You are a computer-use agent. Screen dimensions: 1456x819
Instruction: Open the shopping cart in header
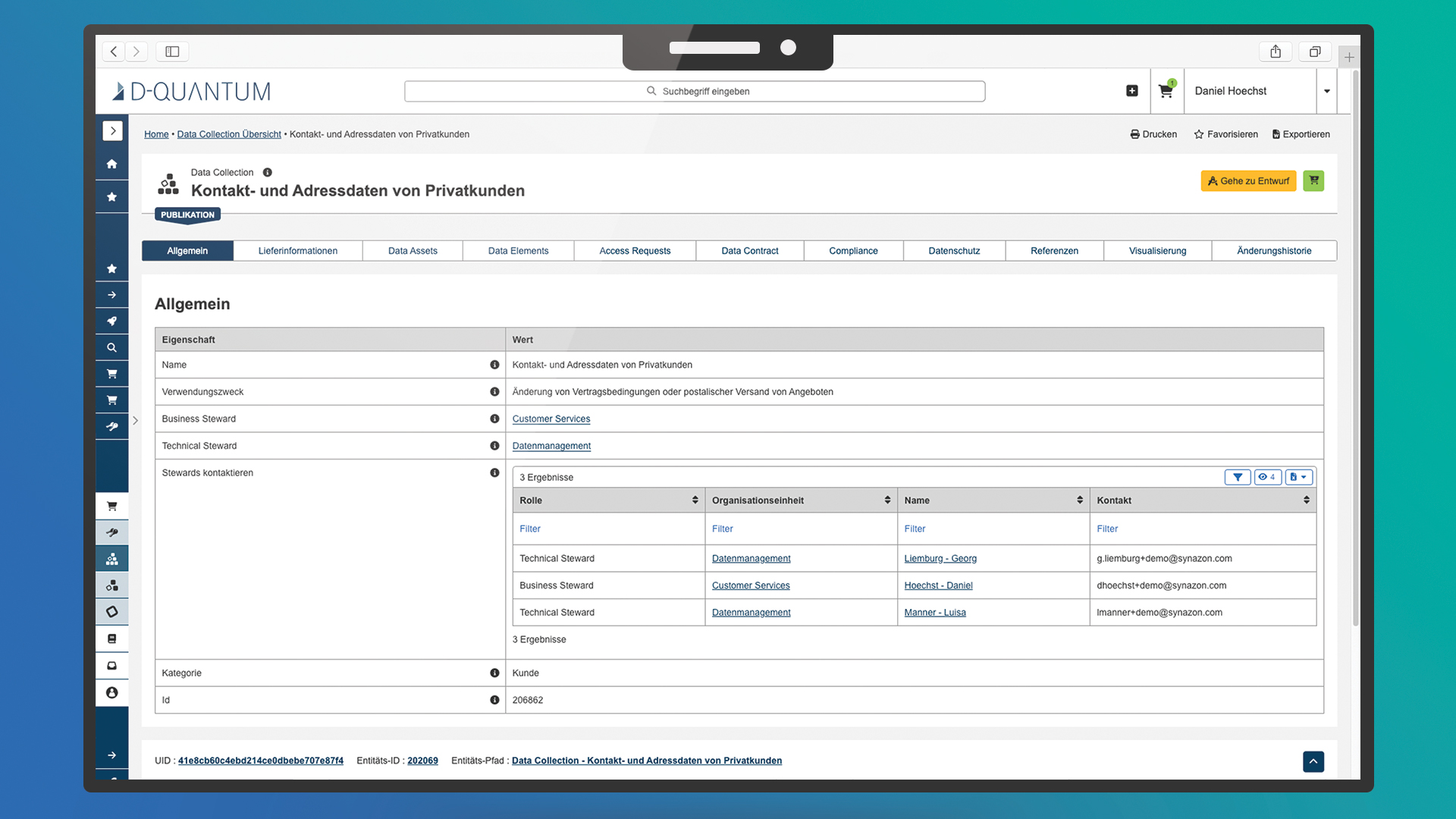[1166, 91]
